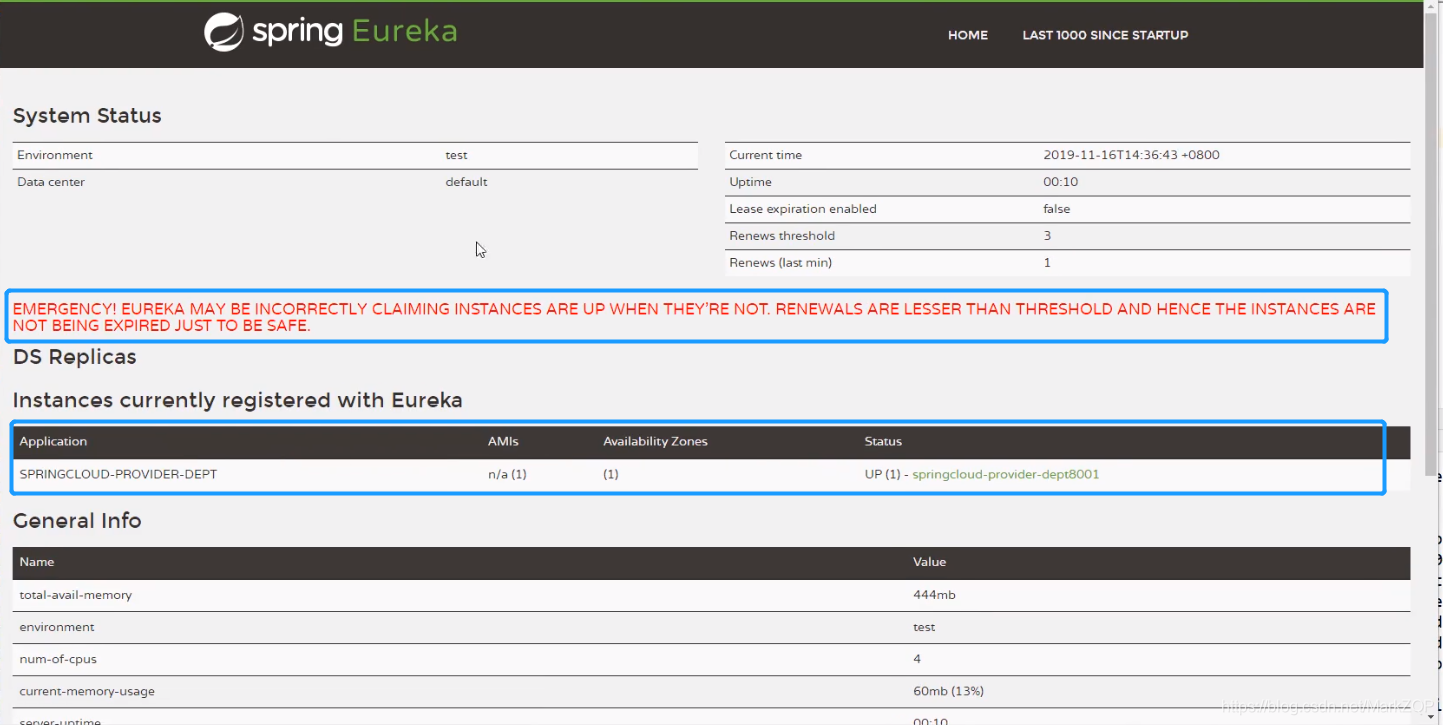Click the Name column header in General Info
Viewport: 1443px width, 725px height.
pos(37,562)
